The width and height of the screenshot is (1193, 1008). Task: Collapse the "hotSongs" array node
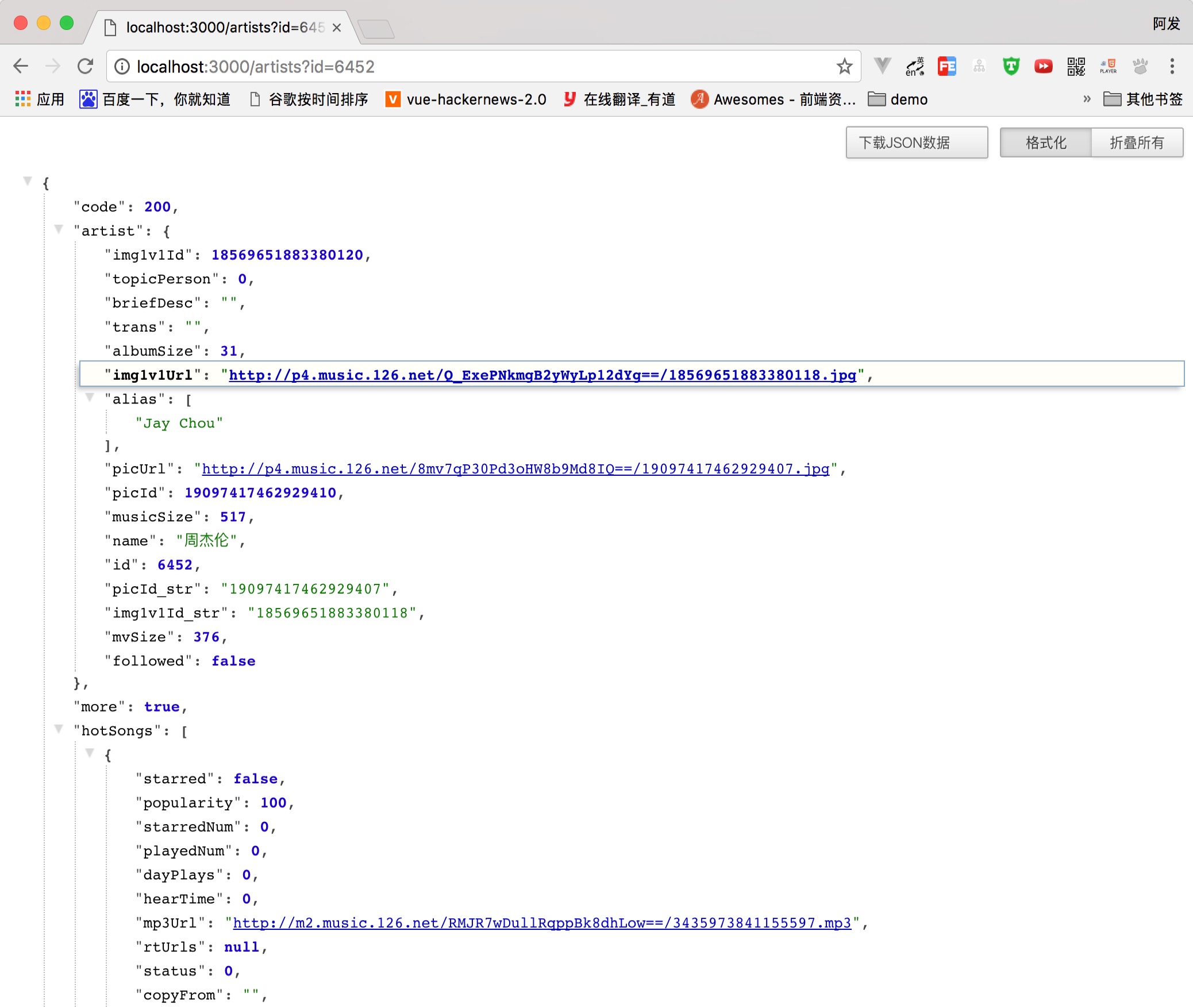[58, 729]
